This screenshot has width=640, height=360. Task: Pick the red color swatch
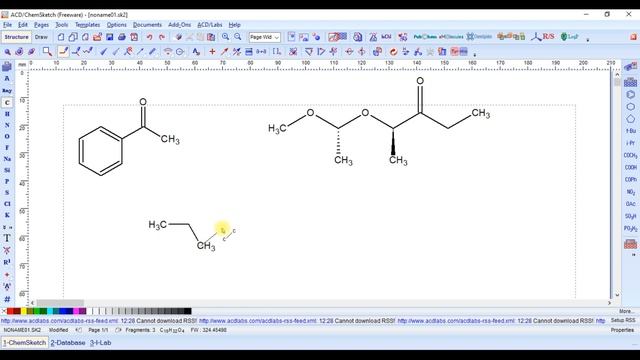[x=10, y=311]
